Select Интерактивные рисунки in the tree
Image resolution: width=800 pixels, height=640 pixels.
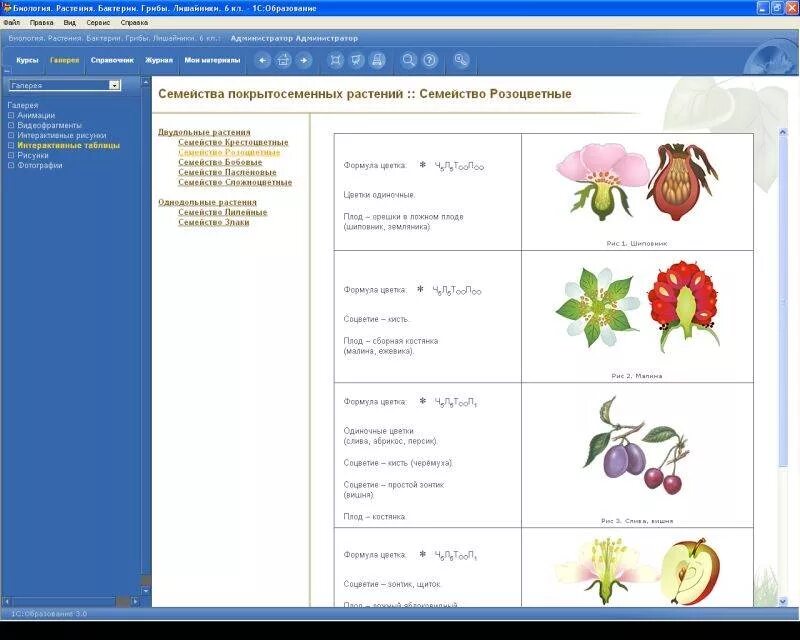[62, 135]
